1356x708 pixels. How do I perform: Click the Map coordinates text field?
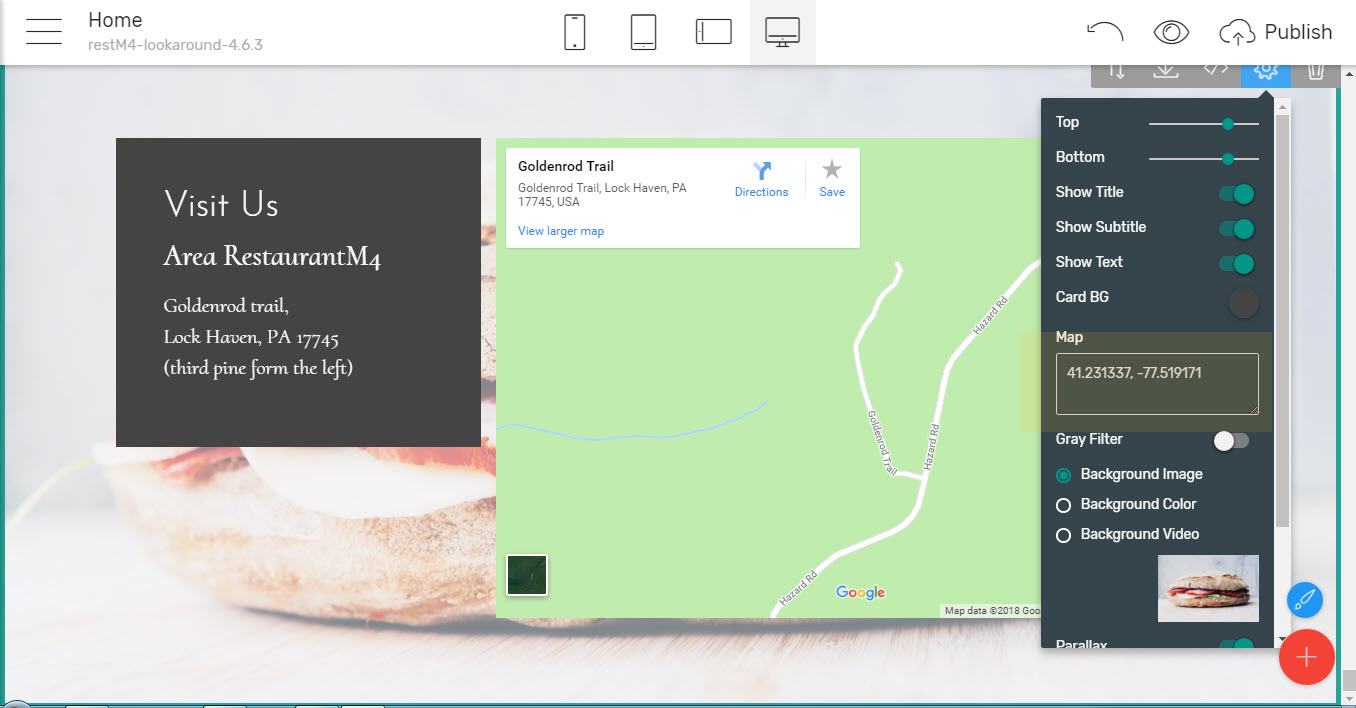(x=1156, y=383)
